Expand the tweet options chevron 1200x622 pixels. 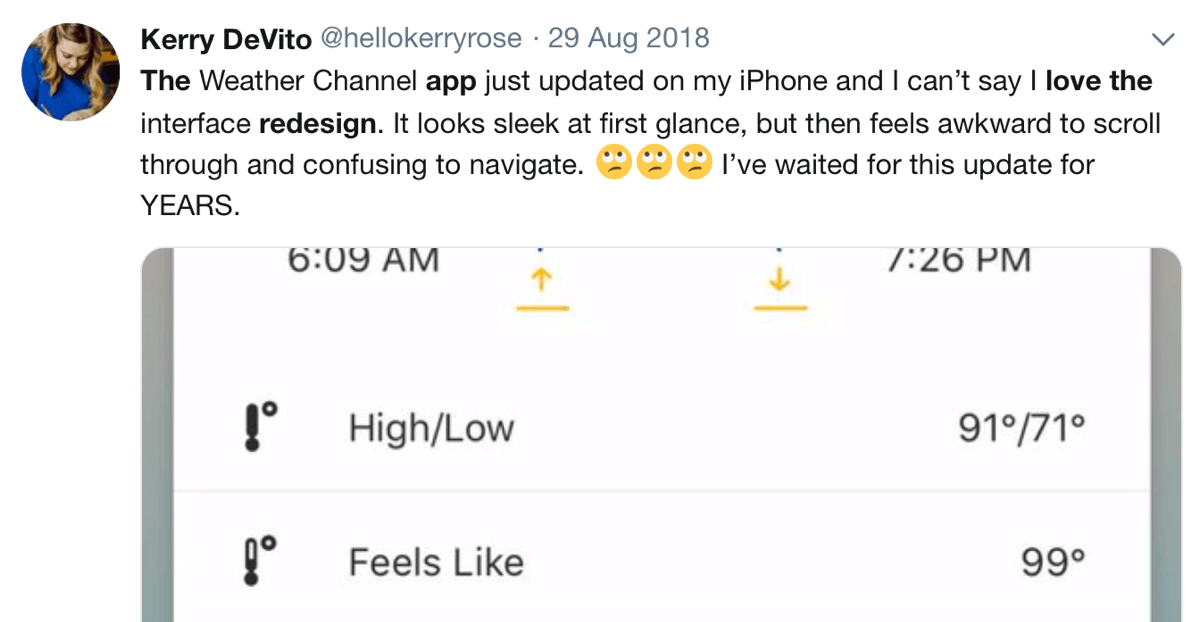(x=1163, y=40)
